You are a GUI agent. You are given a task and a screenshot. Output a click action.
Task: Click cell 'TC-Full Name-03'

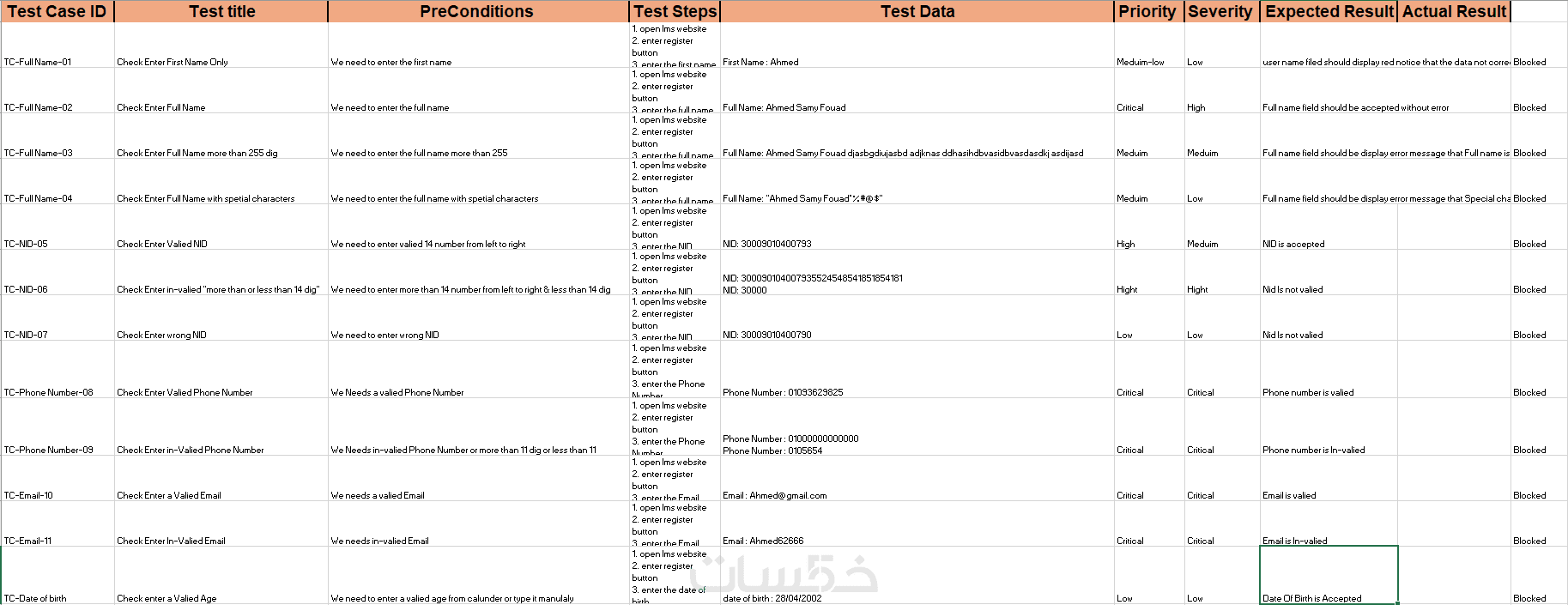[x=58, y=136]
